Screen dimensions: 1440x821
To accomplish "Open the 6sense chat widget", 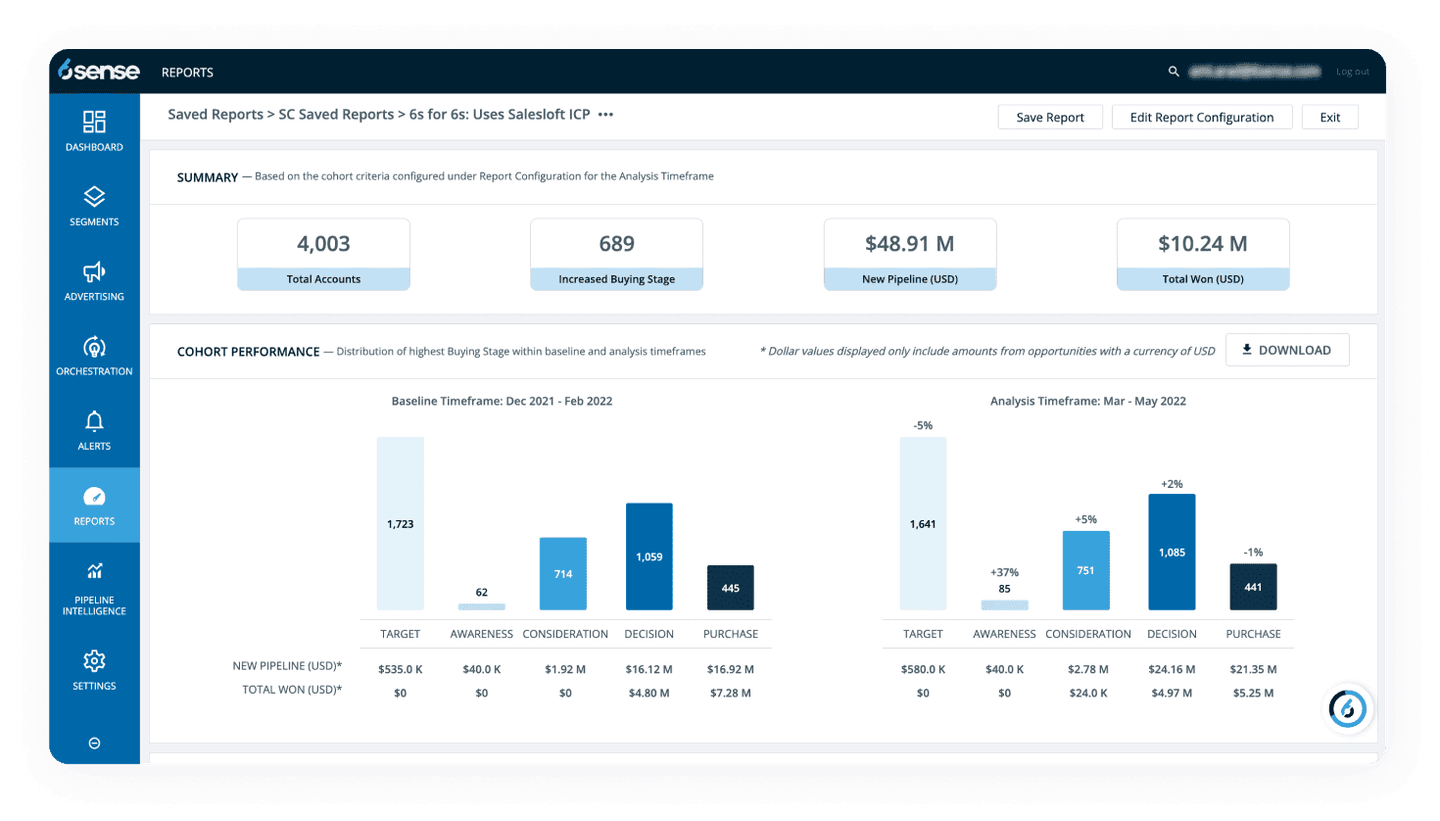I will 1347,708.
